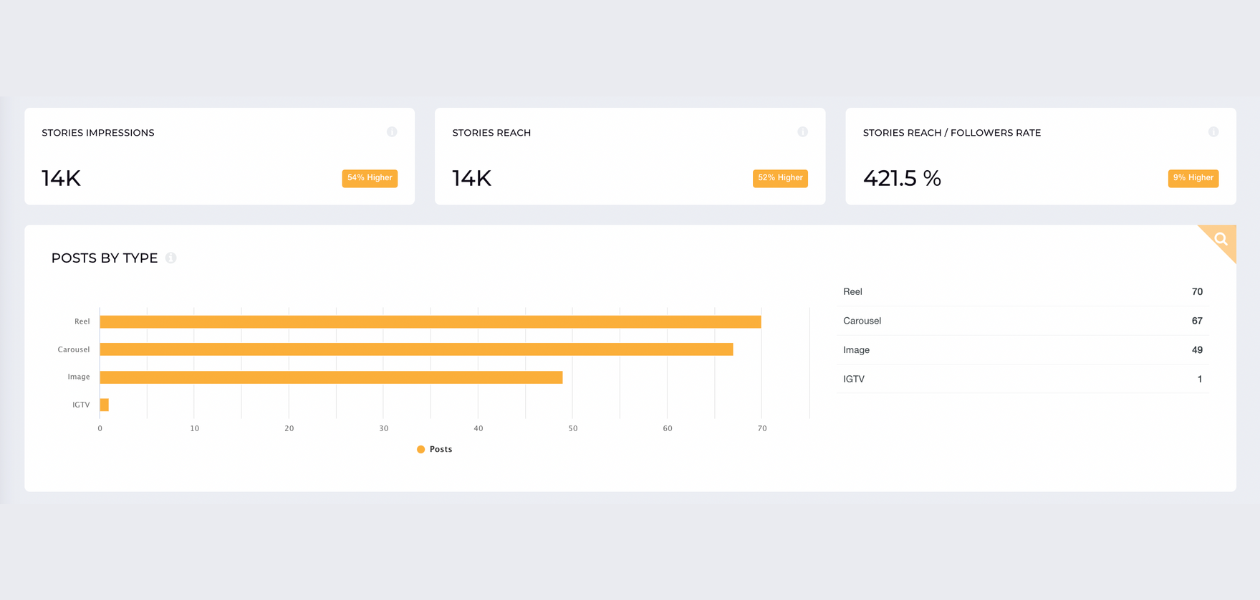
Task: Click the 54% Higher badge
Action: (x=370, y=178)
